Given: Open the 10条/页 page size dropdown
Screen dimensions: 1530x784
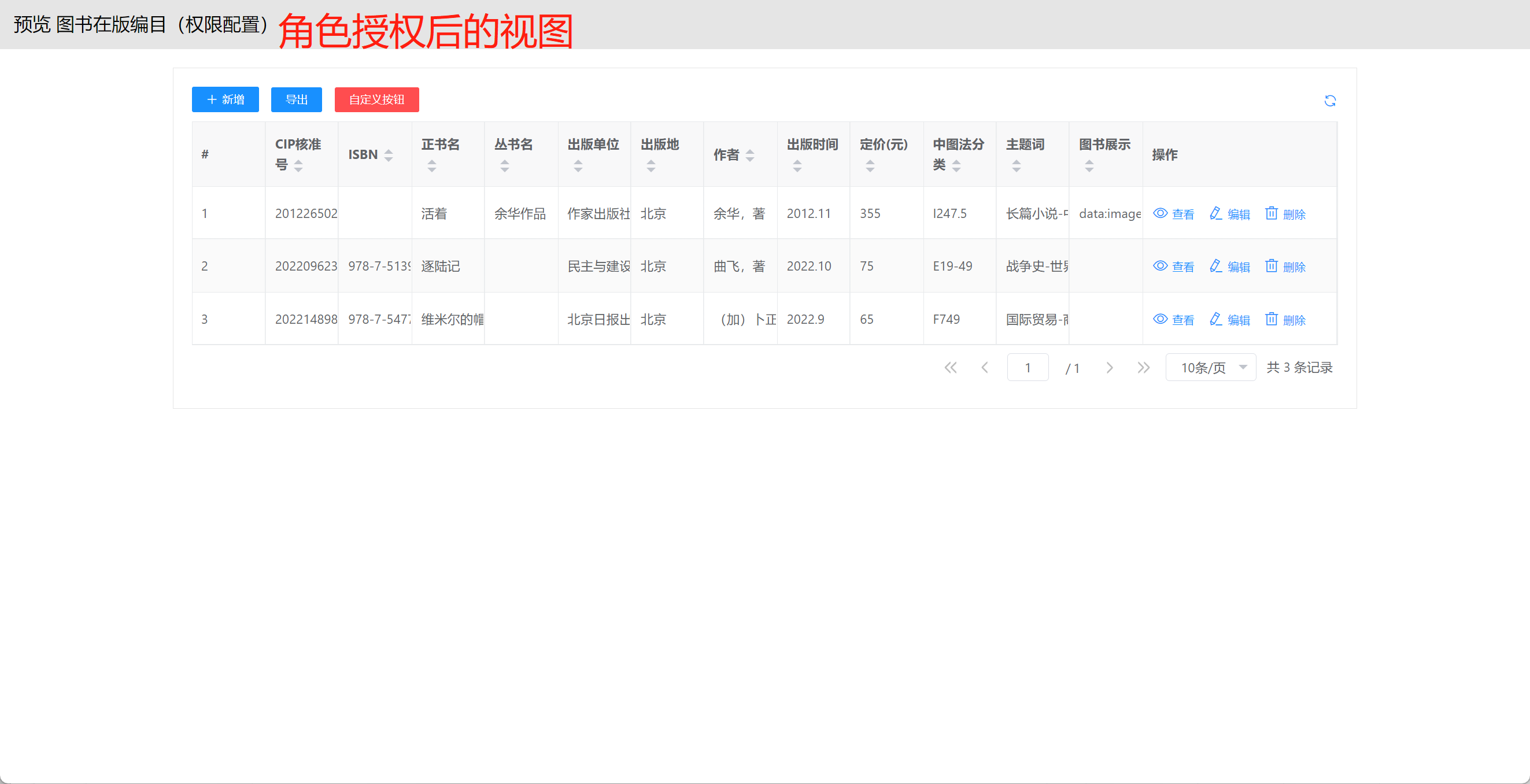Looking at the screenshot, I should click(1210, 368).
